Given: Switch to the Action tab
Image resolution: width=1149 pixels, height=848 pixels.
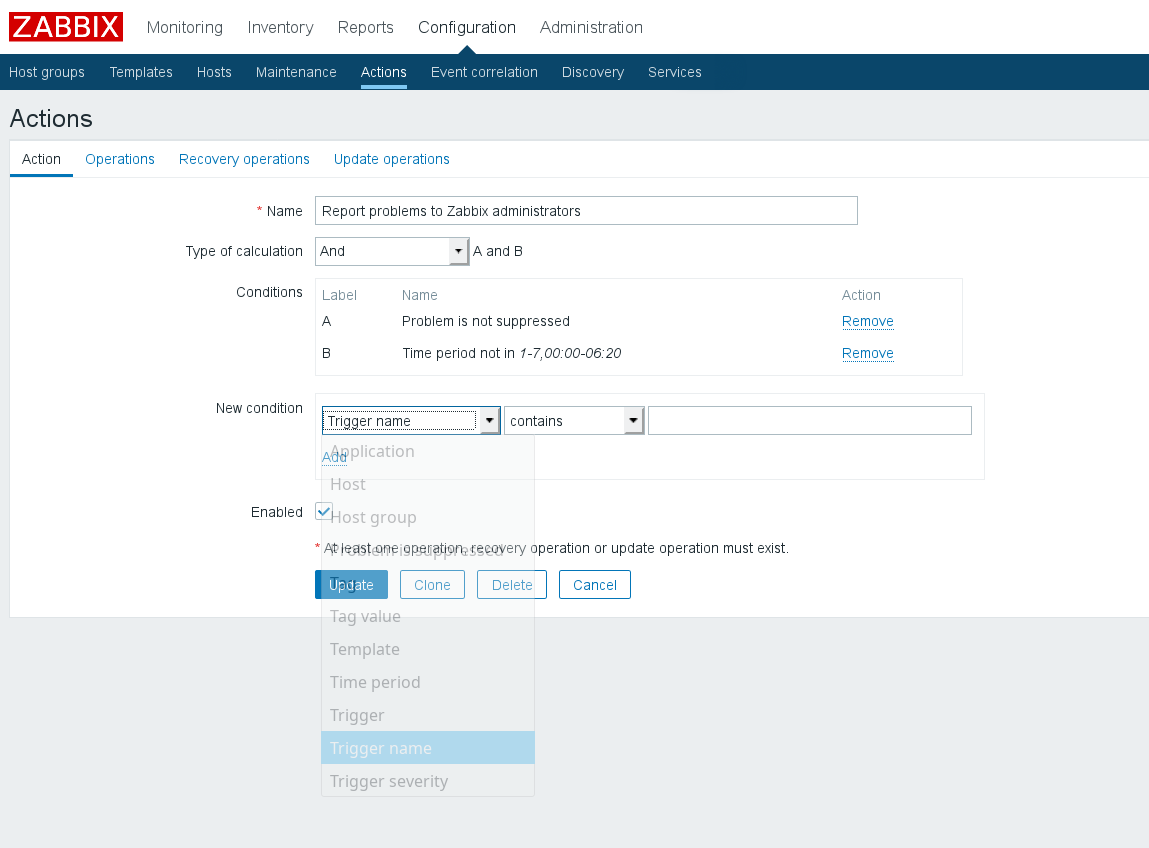Looking at the screenshot, I should (41, 159).
